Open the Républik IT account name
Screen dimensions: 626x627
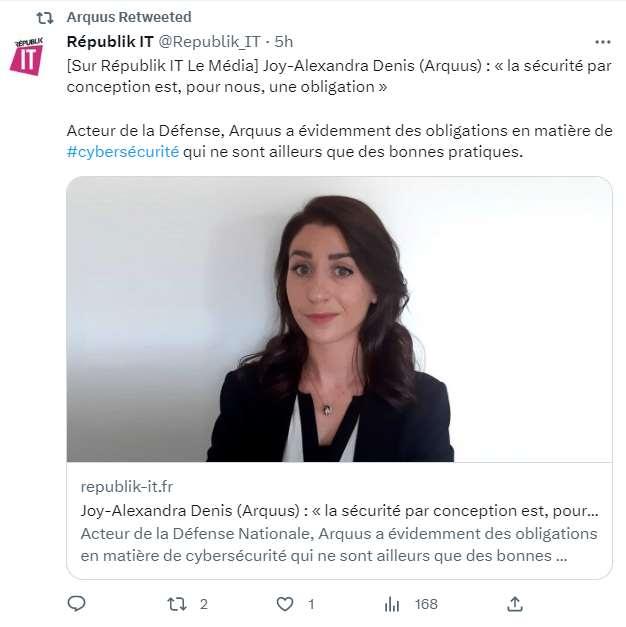110,42
